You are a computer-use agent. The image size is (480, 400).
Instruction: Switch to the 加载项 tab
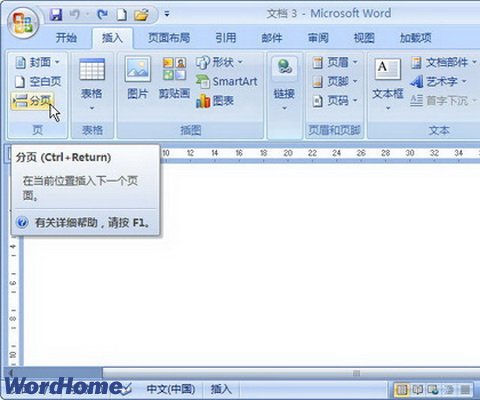[416, 38]
